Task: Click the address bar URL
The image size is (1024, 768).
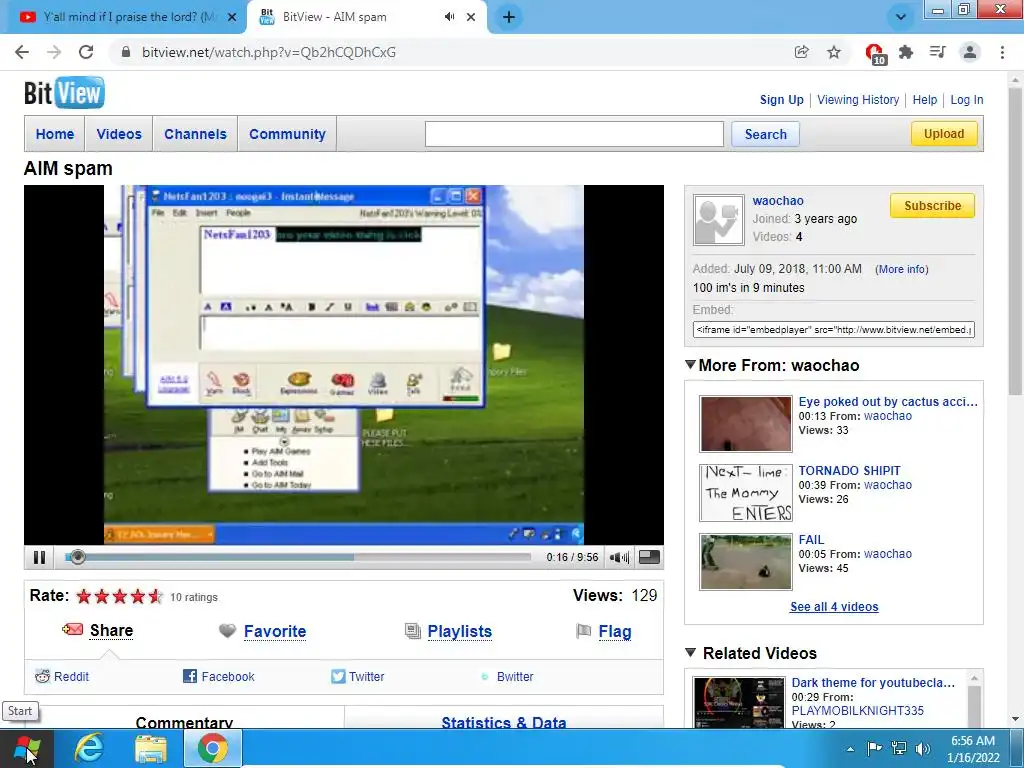Action: (268, 52)
